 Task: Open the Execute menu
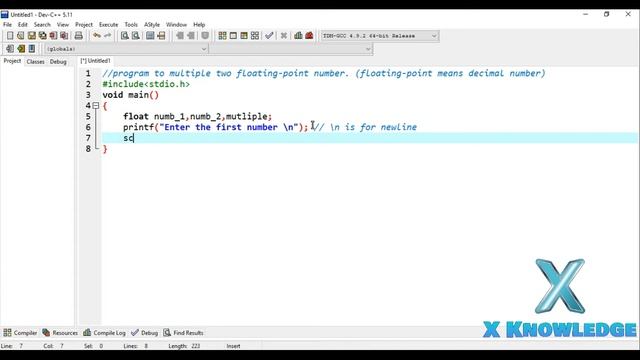[109, 25]
